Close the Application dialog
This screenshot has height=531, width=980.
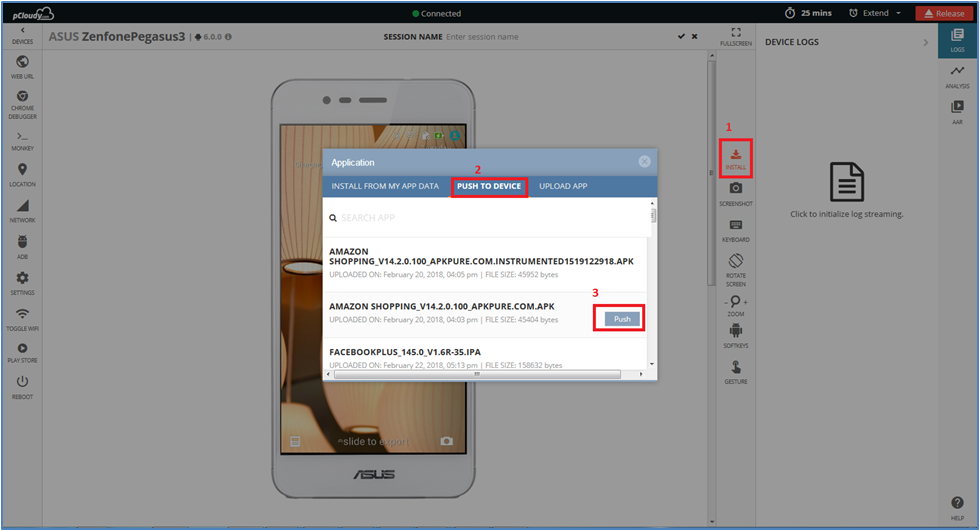[644, 162]
